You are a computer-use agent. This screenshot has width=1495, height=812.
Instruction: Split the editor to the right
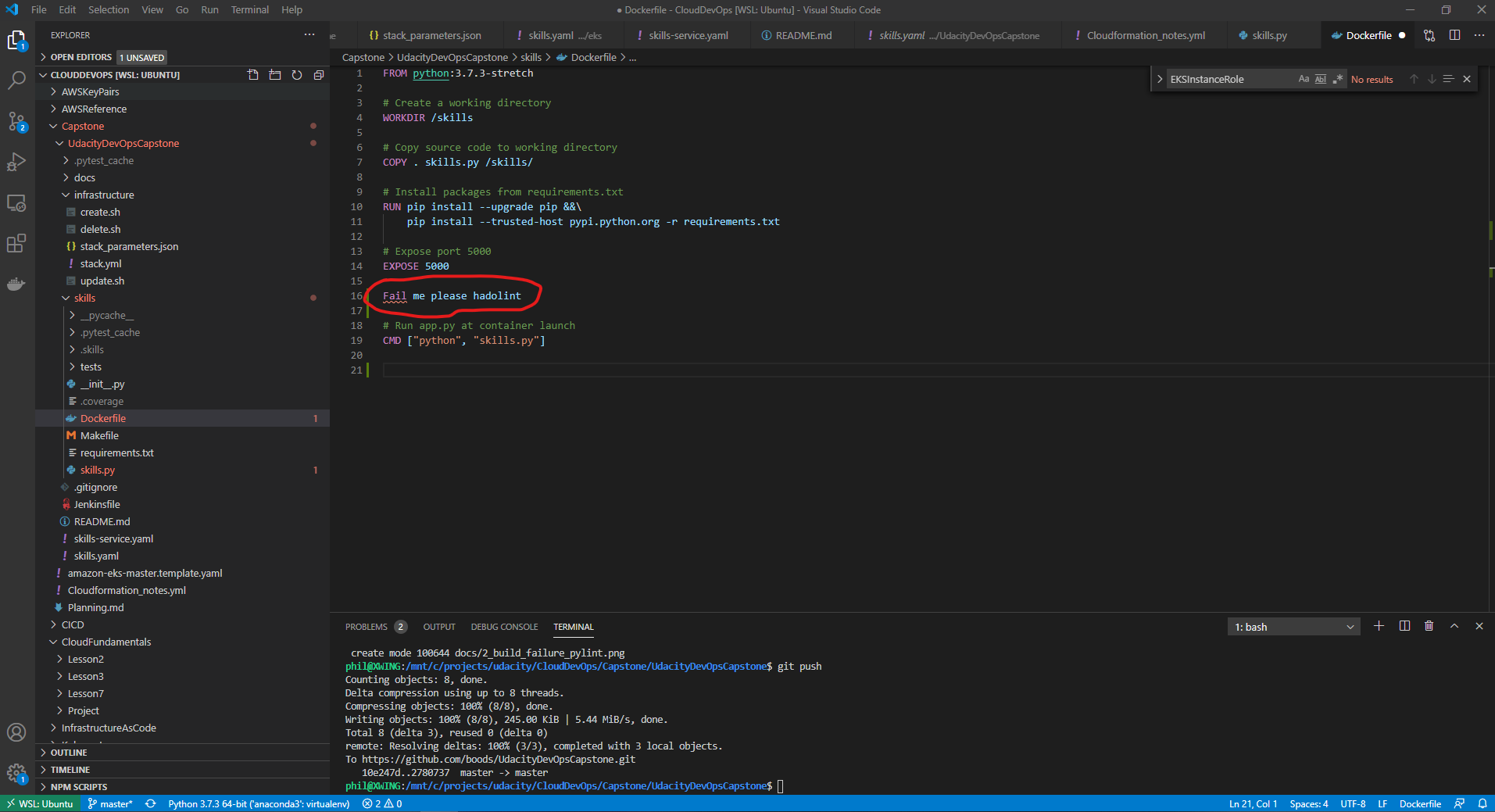point(1454,35)
